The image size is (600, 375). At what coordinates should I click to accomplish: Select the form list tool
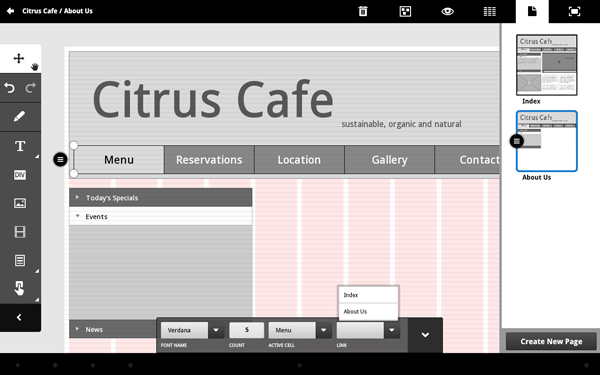[x=20, y=261]
